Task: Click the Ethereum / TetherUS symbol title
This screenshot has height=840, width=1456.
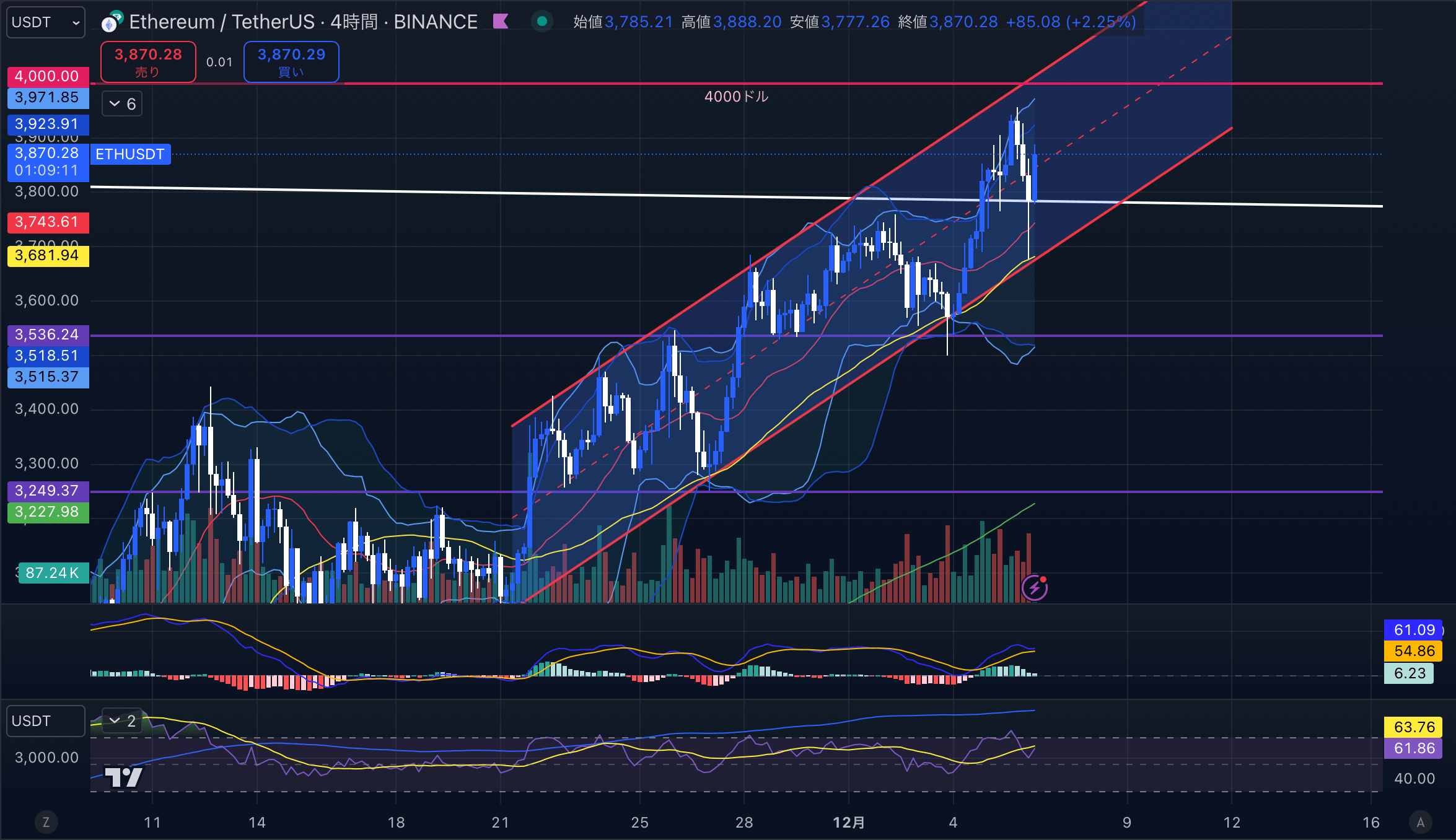Action: (x=221, y=22)
